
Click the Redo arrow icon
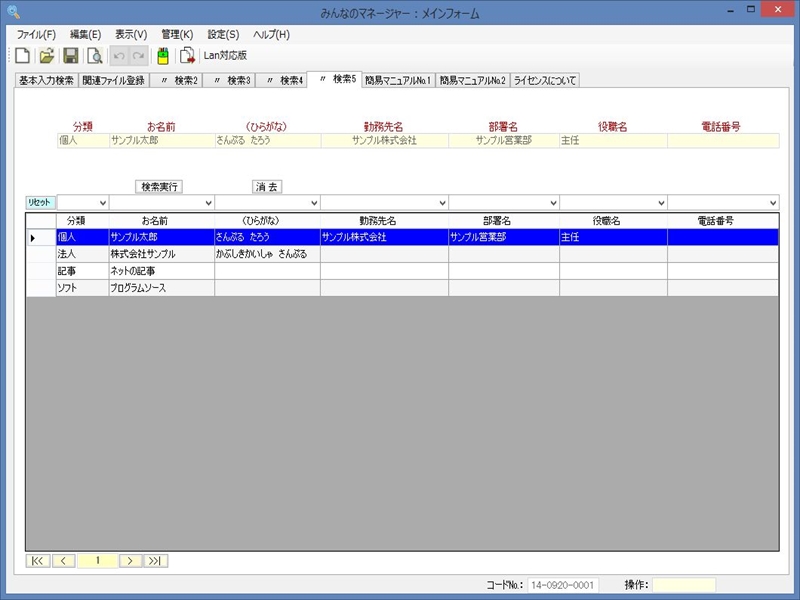[138, 56]
